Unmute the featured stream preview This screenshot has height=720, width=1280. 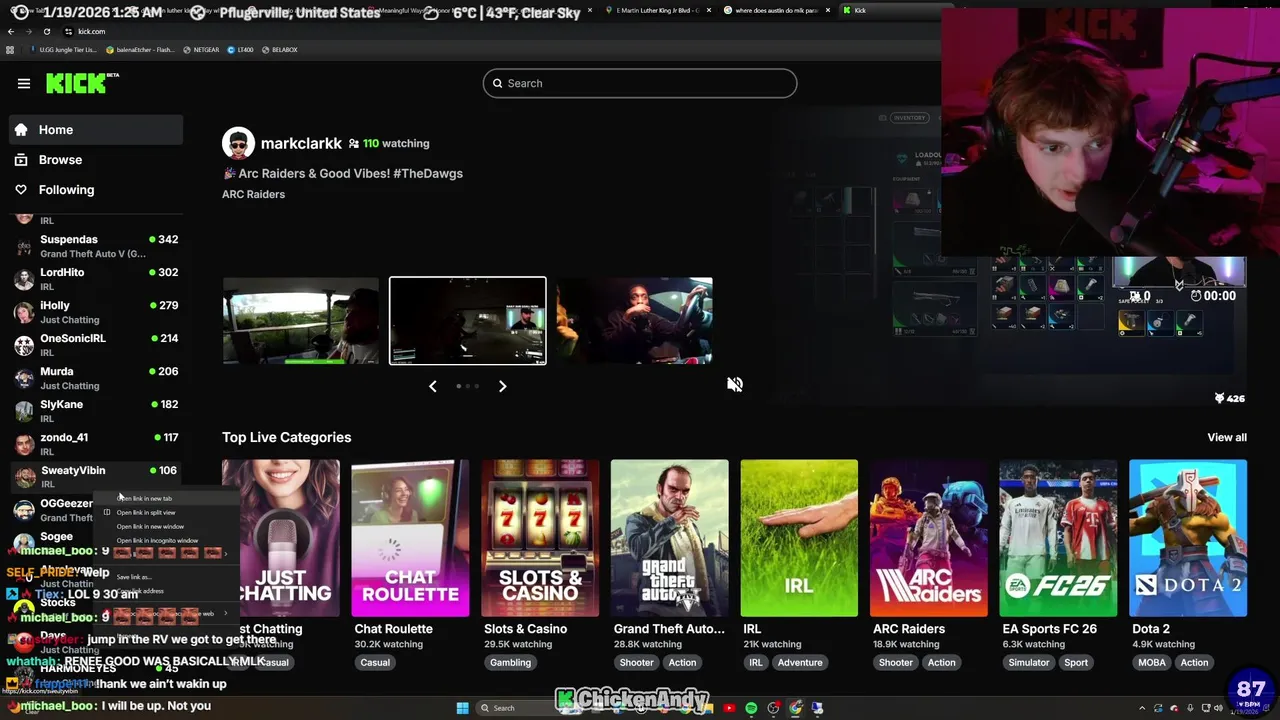(735, 384)
